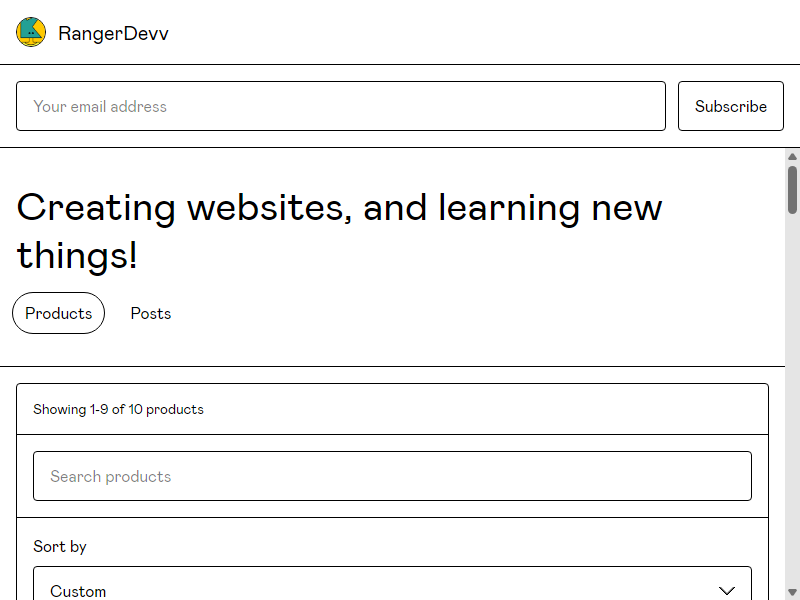Click the chevron arrow in Sort by box

coord(727,591)
